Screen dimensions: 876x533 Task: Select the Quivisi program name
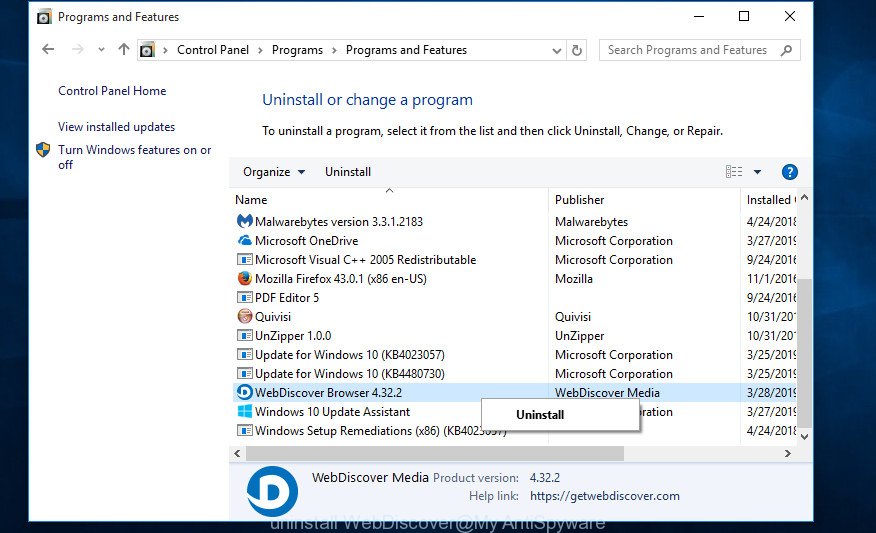click(273, 317)
